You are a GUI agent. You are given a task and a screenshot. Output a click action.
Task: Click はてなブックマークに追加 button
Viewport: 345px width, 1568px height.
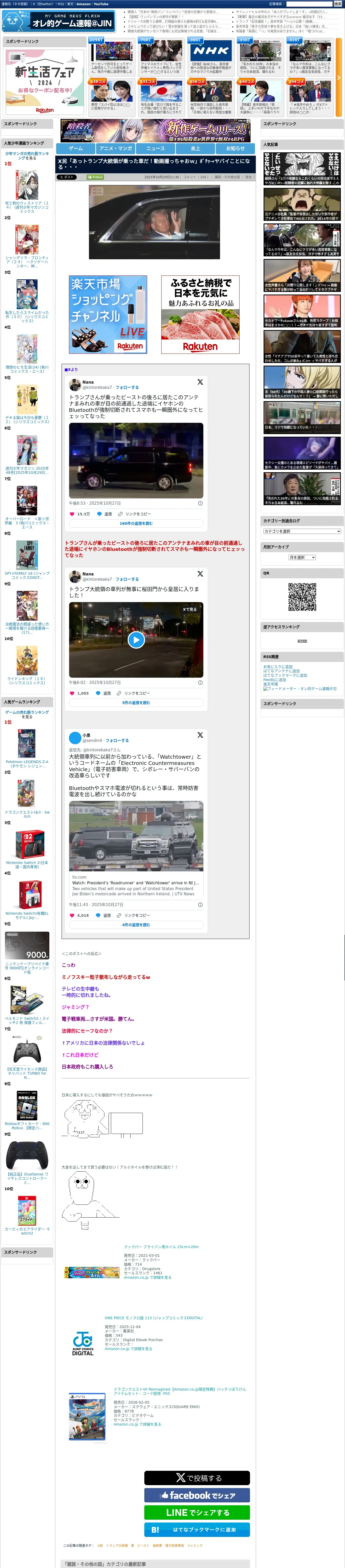197,1530
